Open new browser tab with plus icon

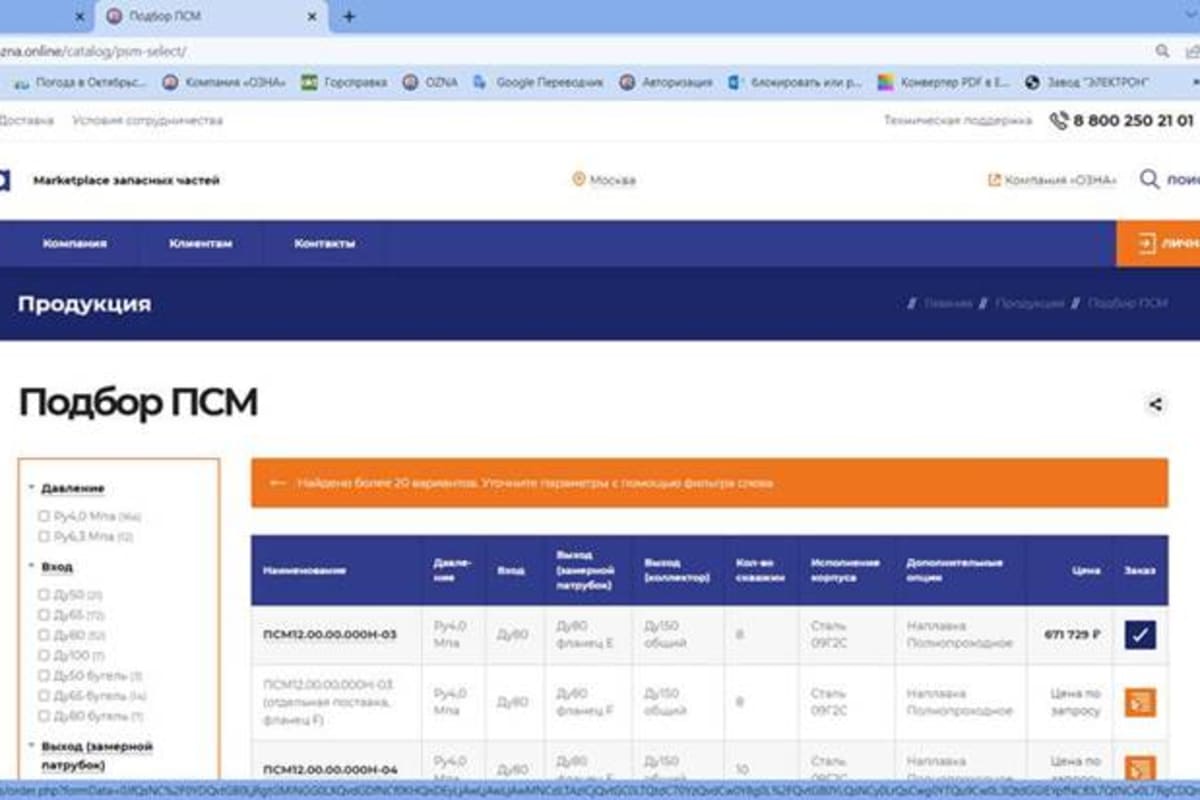click(x=349, y=17)
